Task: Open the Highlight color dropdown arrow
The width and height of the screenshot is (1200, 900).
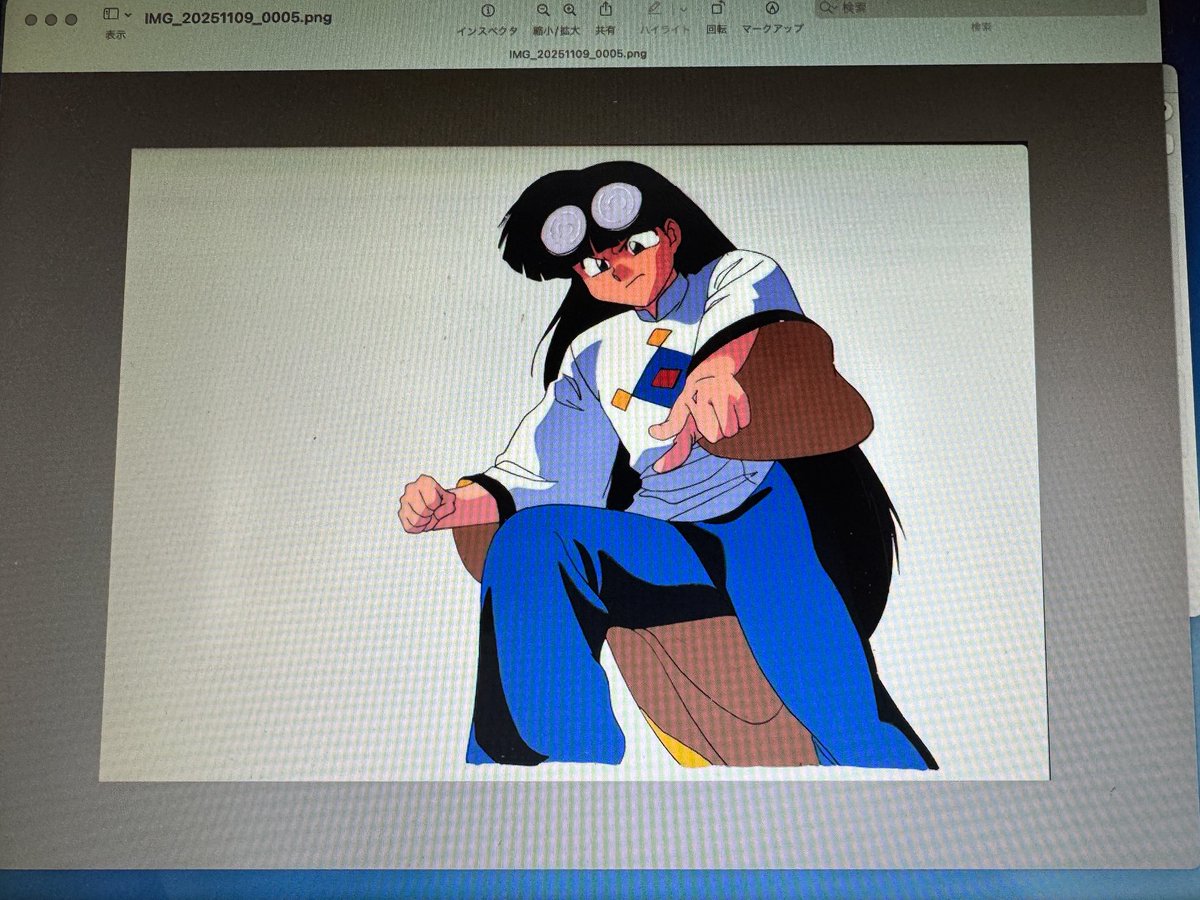Action: pyautogui.click(x=682, y=10)
